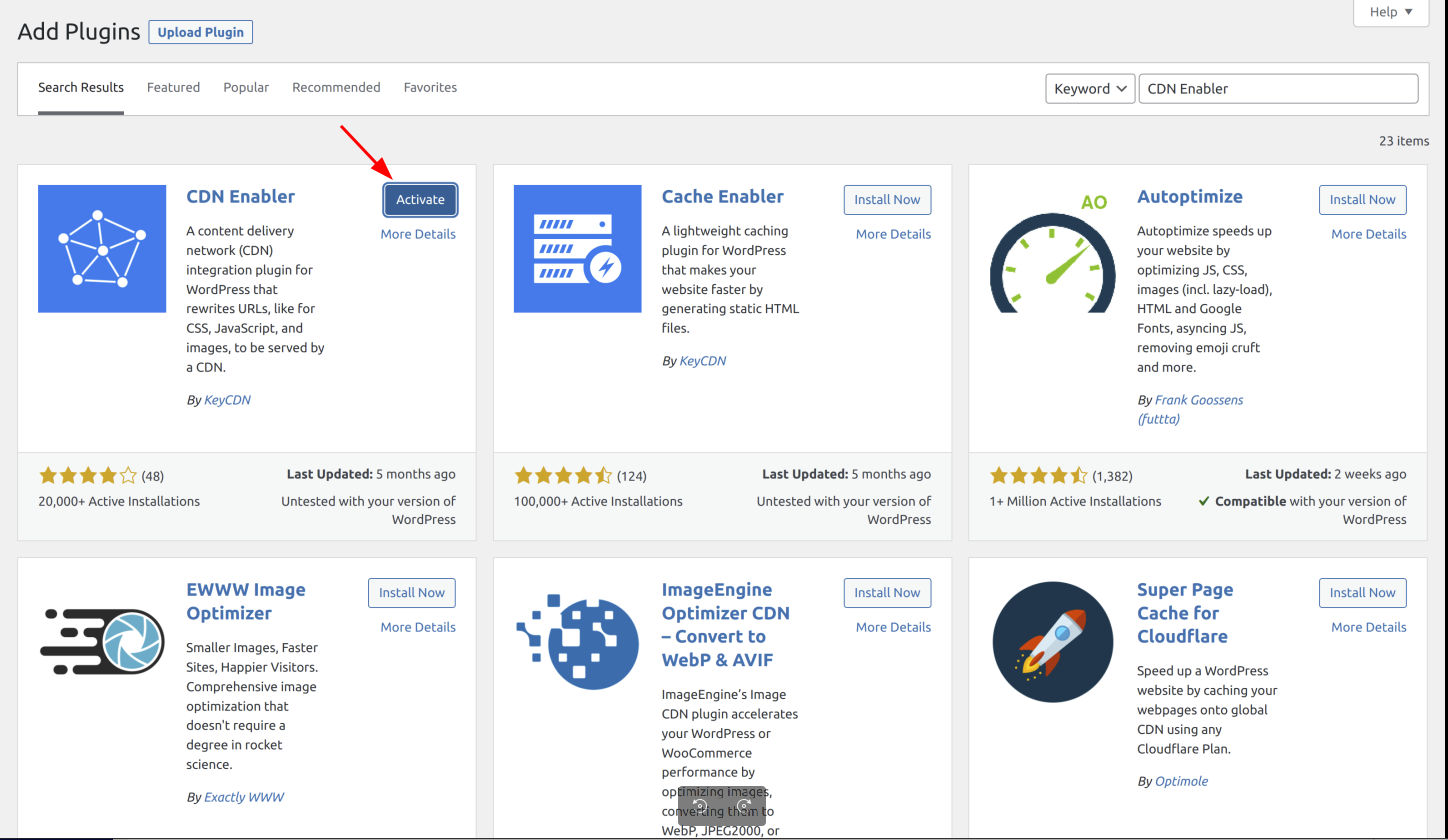Screen dimensions: 1448x840
Task: Click the ImageEngine Optimizer CDN plugin icon
Action: pyautogui.click(x=577, y=641)
